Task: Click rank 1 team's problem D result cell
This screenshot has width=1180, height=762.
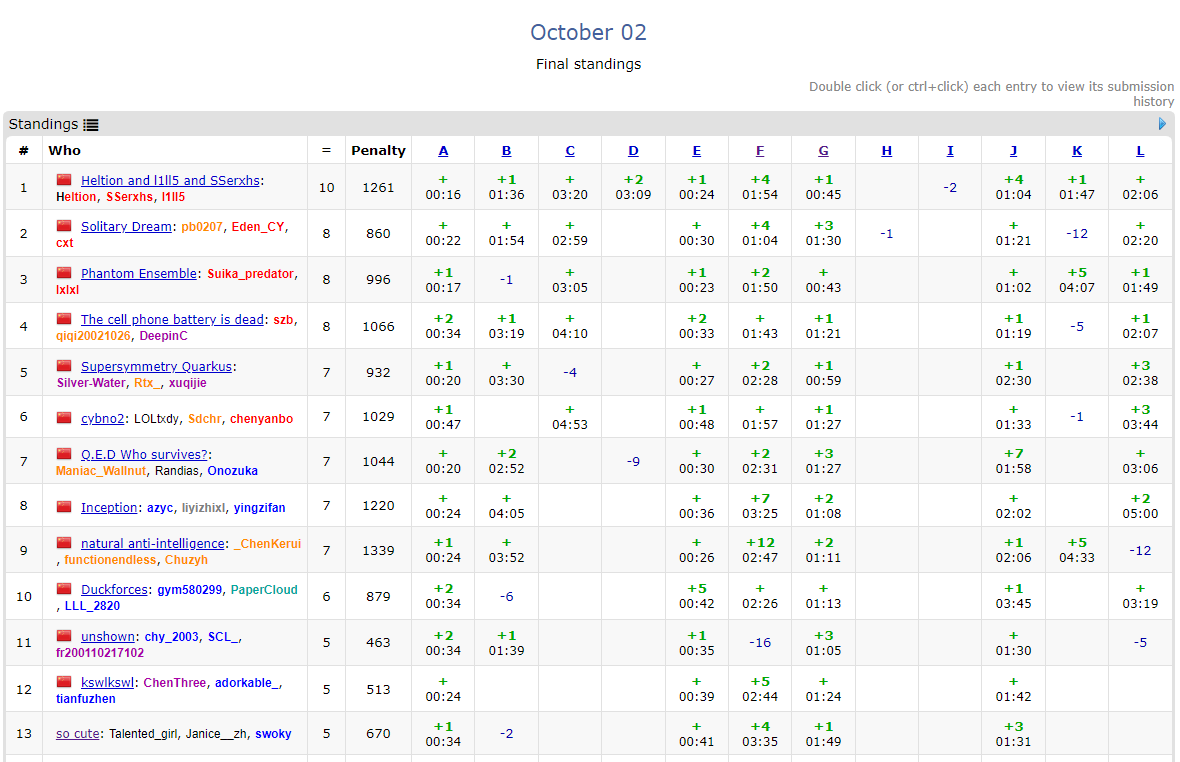Action: tap(633, 187)
